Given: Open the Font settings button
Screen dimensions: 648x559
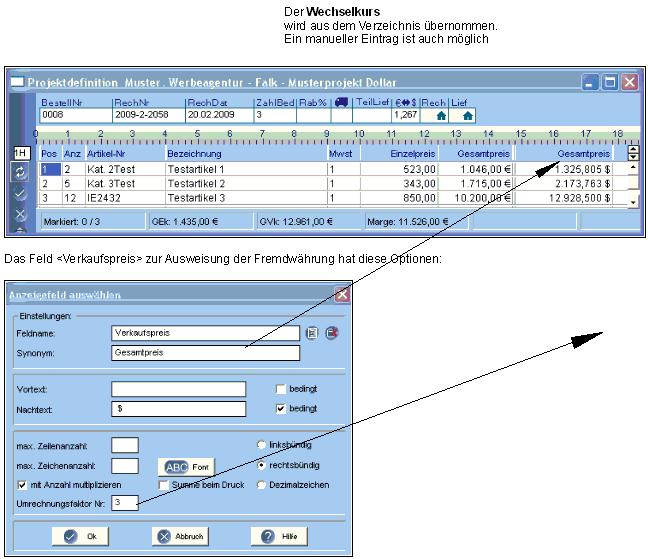Looking at the screenshot, I should [x=188, y=467].
